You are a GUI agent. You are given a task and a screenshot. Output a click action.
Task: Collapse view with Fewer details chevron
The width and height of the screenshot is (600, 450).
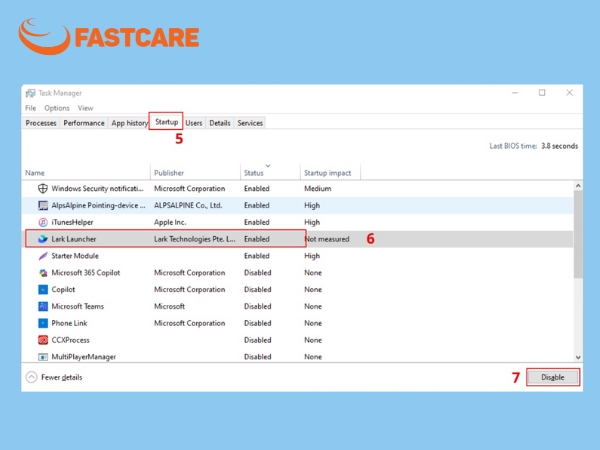click(31, 377)
